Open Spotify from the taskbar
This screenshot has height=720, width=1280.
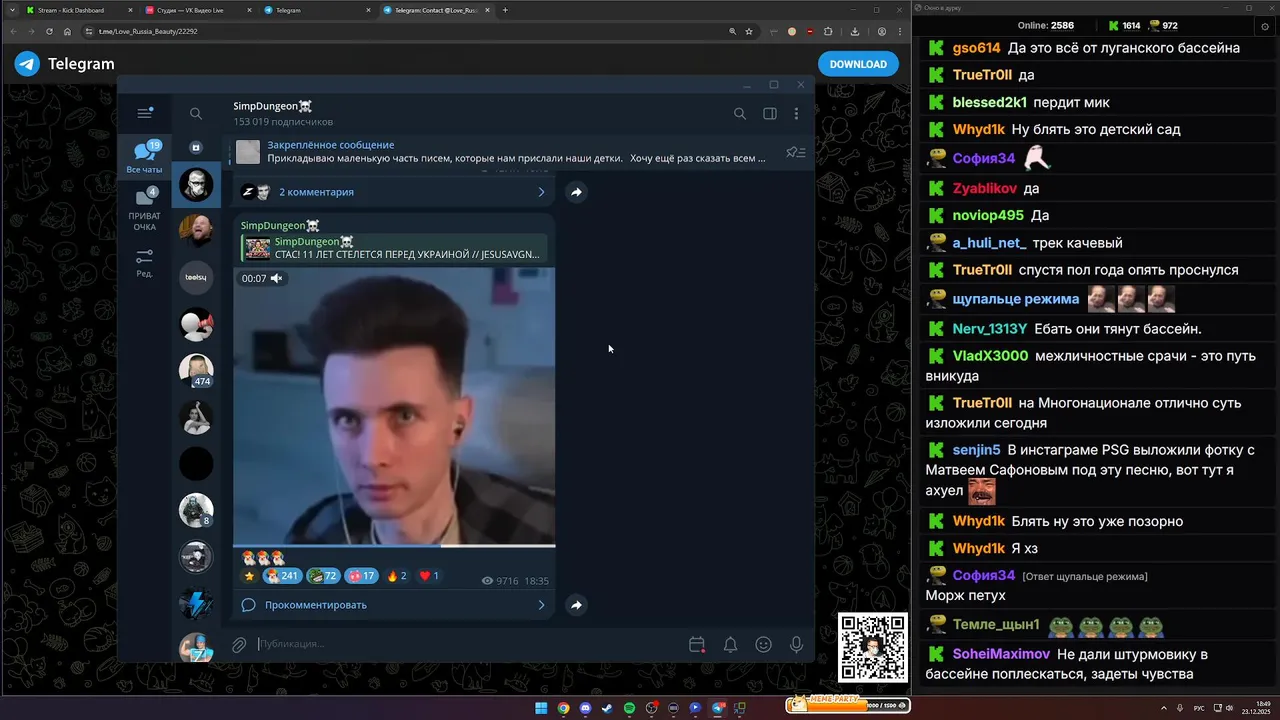[629, 708]
